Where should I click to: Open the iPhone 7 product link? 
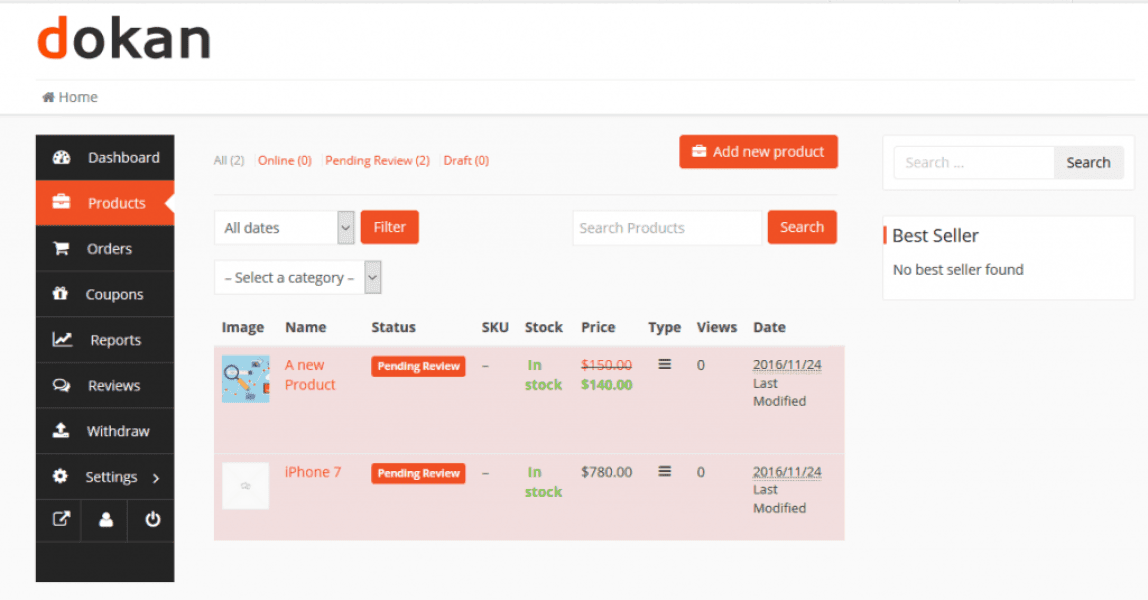(x=313, y=472)
